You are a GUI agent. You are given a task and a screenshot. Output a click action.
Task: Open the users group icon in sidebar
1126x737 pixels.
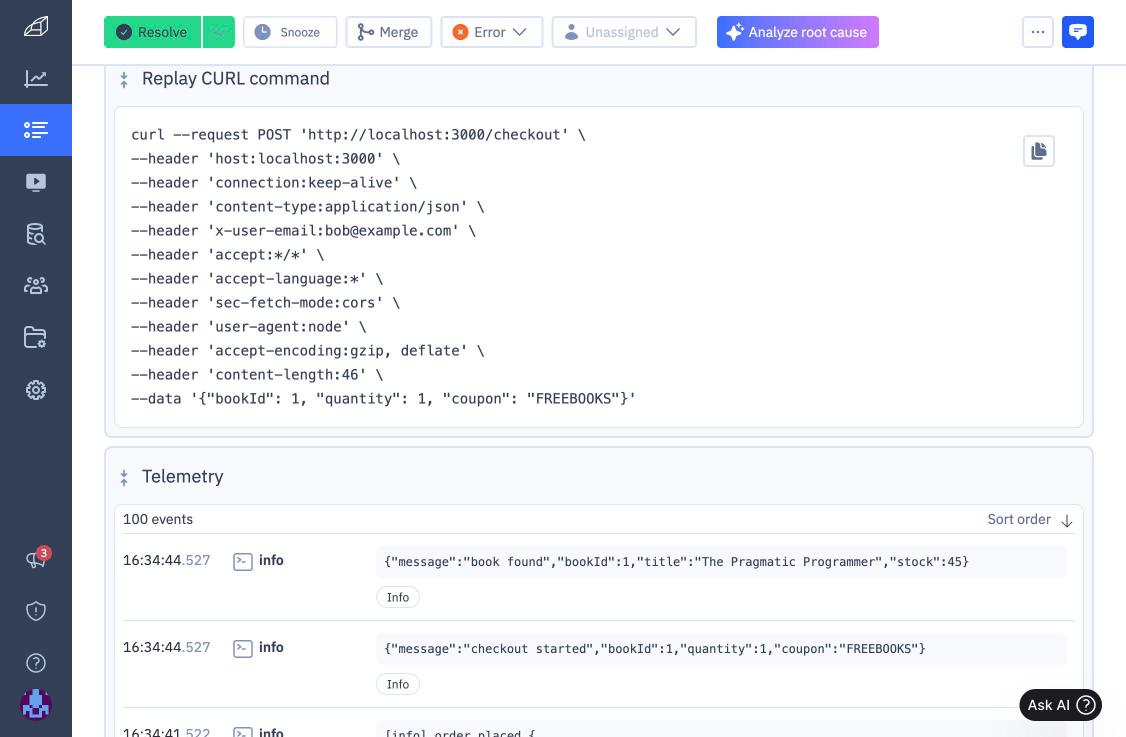36,286
